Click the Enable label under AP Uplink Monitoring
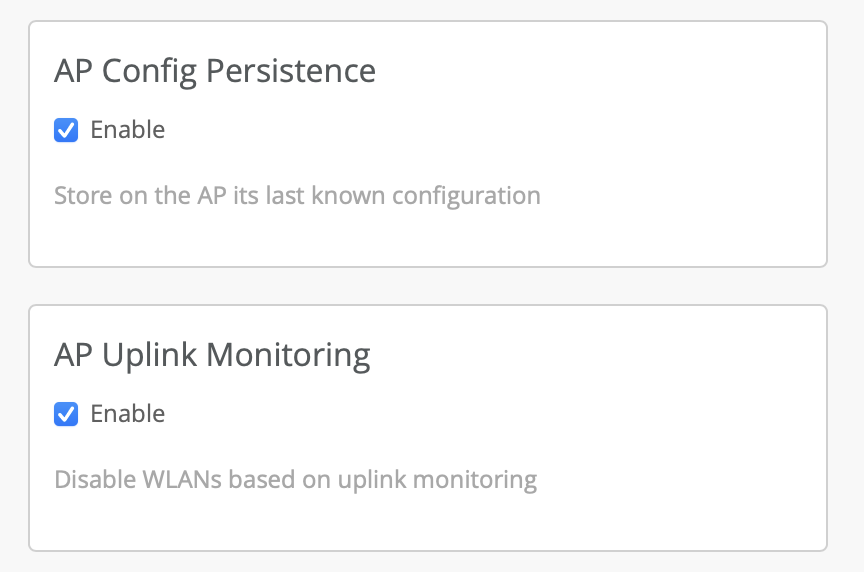Viewport: 864px width, 572px height. [127, 414]
